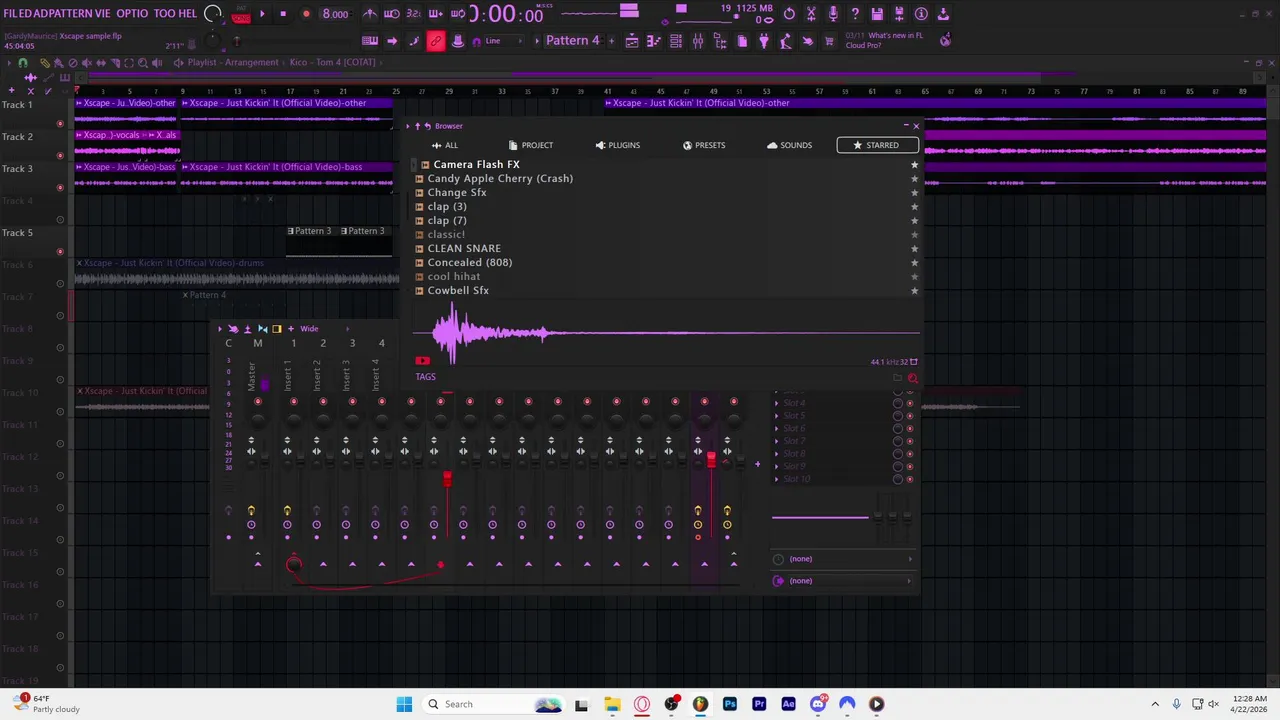Viewport: 1280px width, 720px height.
Task: Mute Track 5 in the playlist
Action: coord(60,251)
